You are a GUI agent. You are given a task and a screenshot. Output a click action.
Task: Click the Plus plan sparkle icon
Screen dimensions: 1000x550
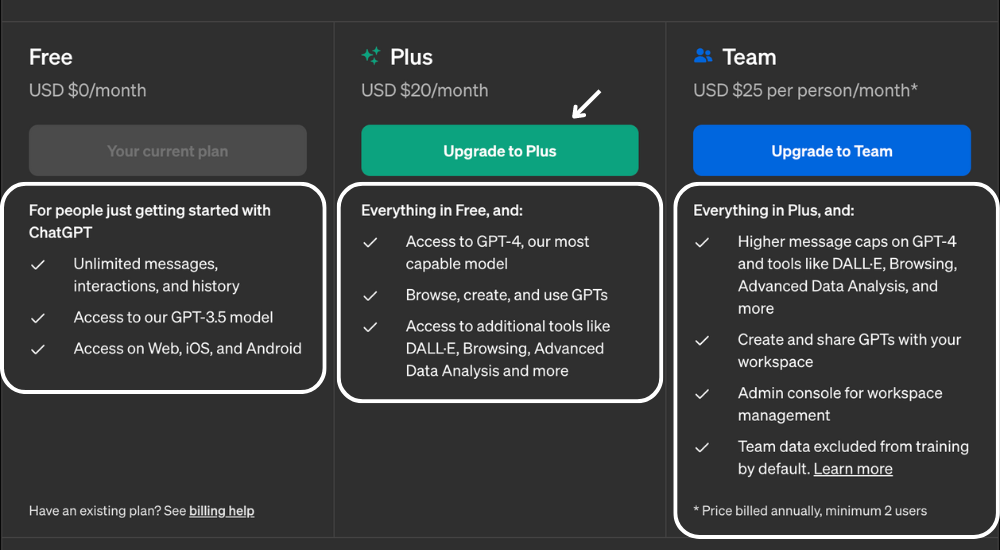click(371, 56)
